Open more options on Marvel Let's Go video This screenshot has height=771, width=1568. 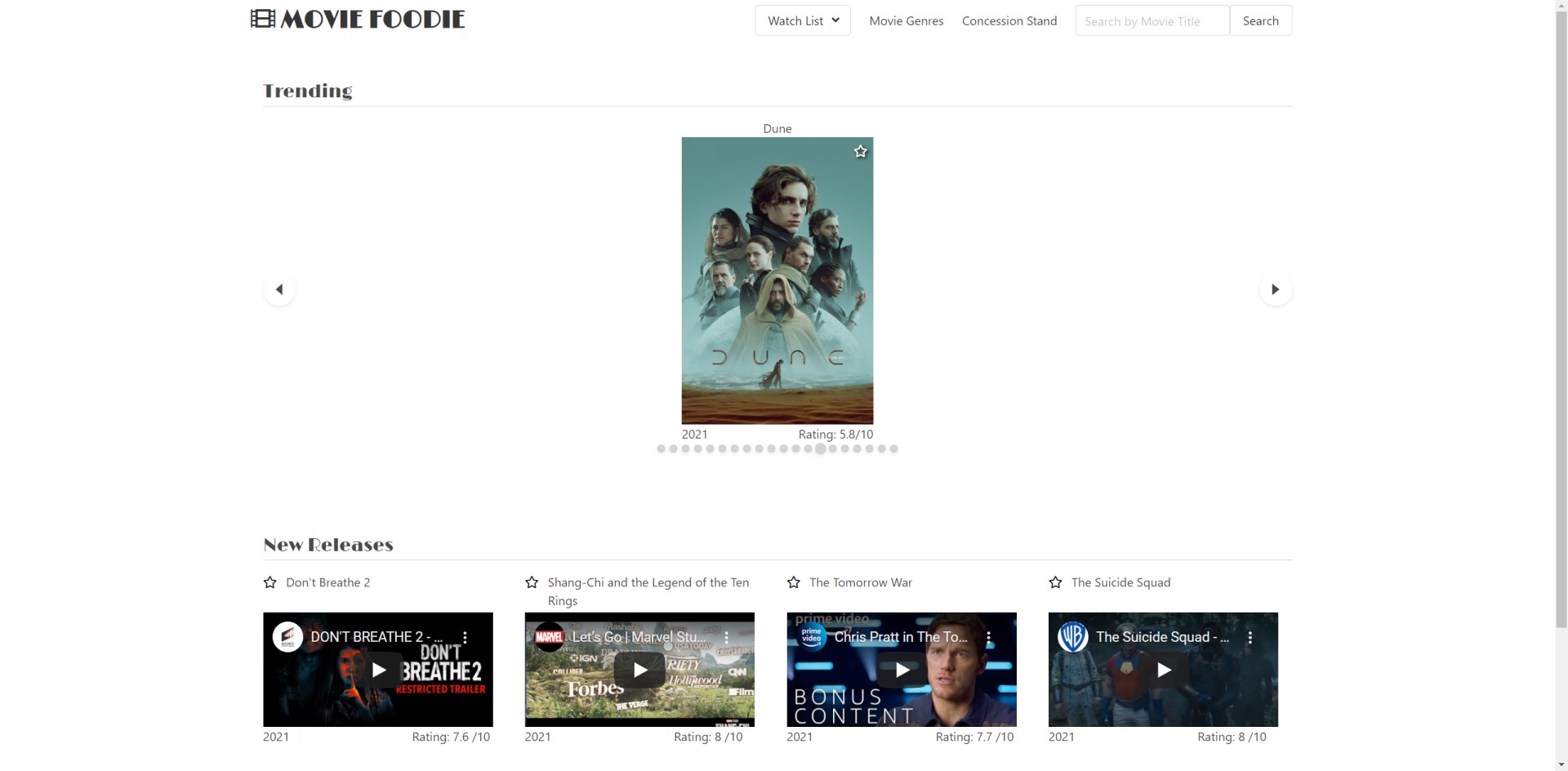click(x=726, y=637)
